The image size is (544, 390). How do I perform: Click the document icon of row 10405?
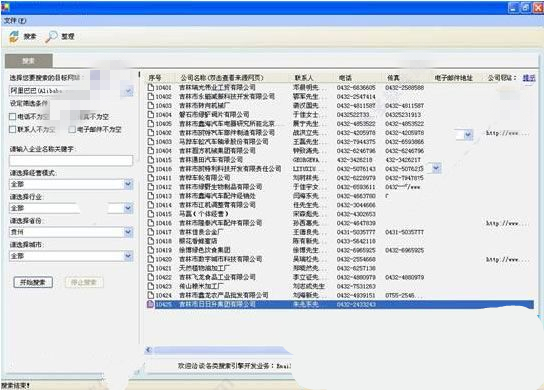[x=151, y=124]
